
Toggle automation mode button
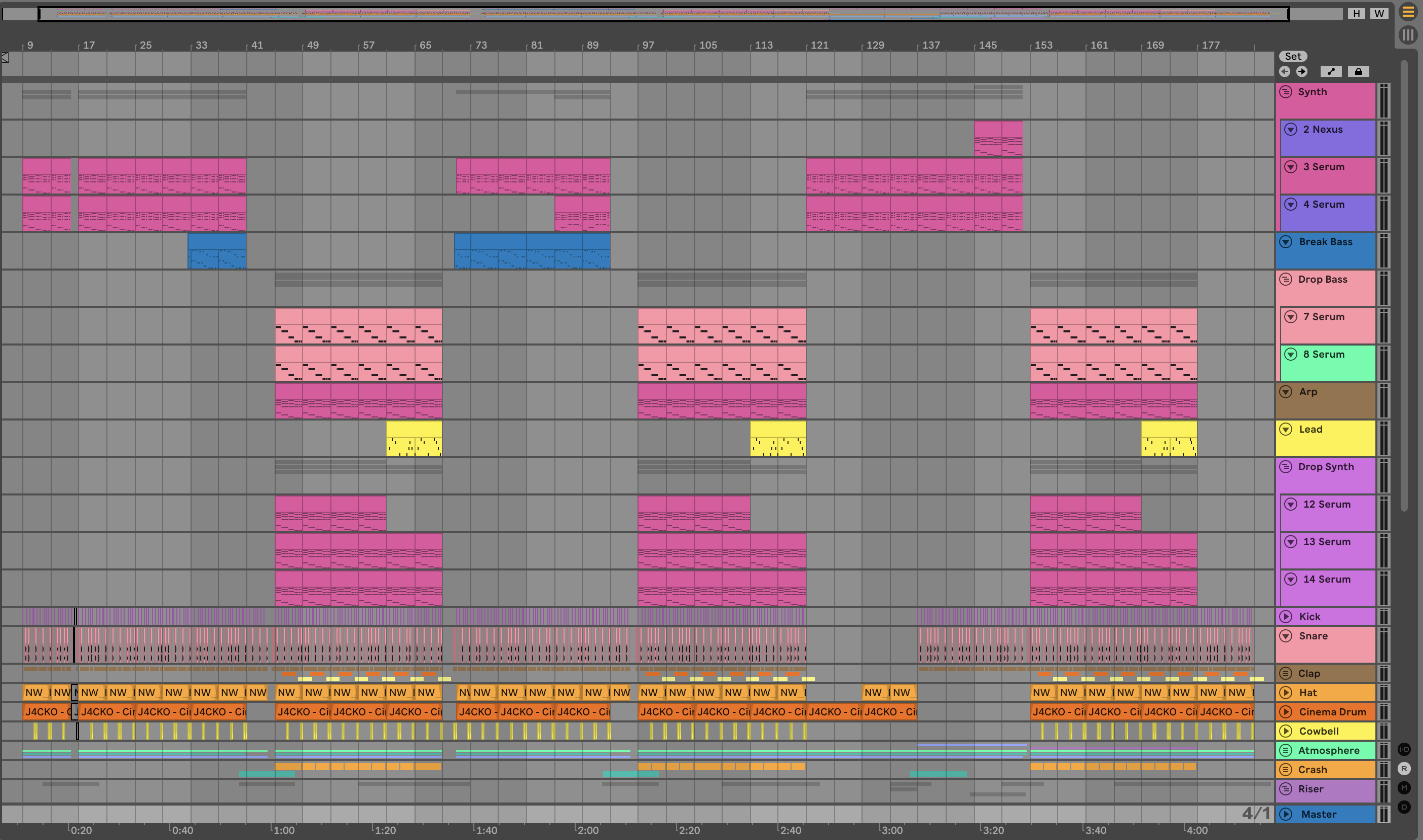(1331, 71)
